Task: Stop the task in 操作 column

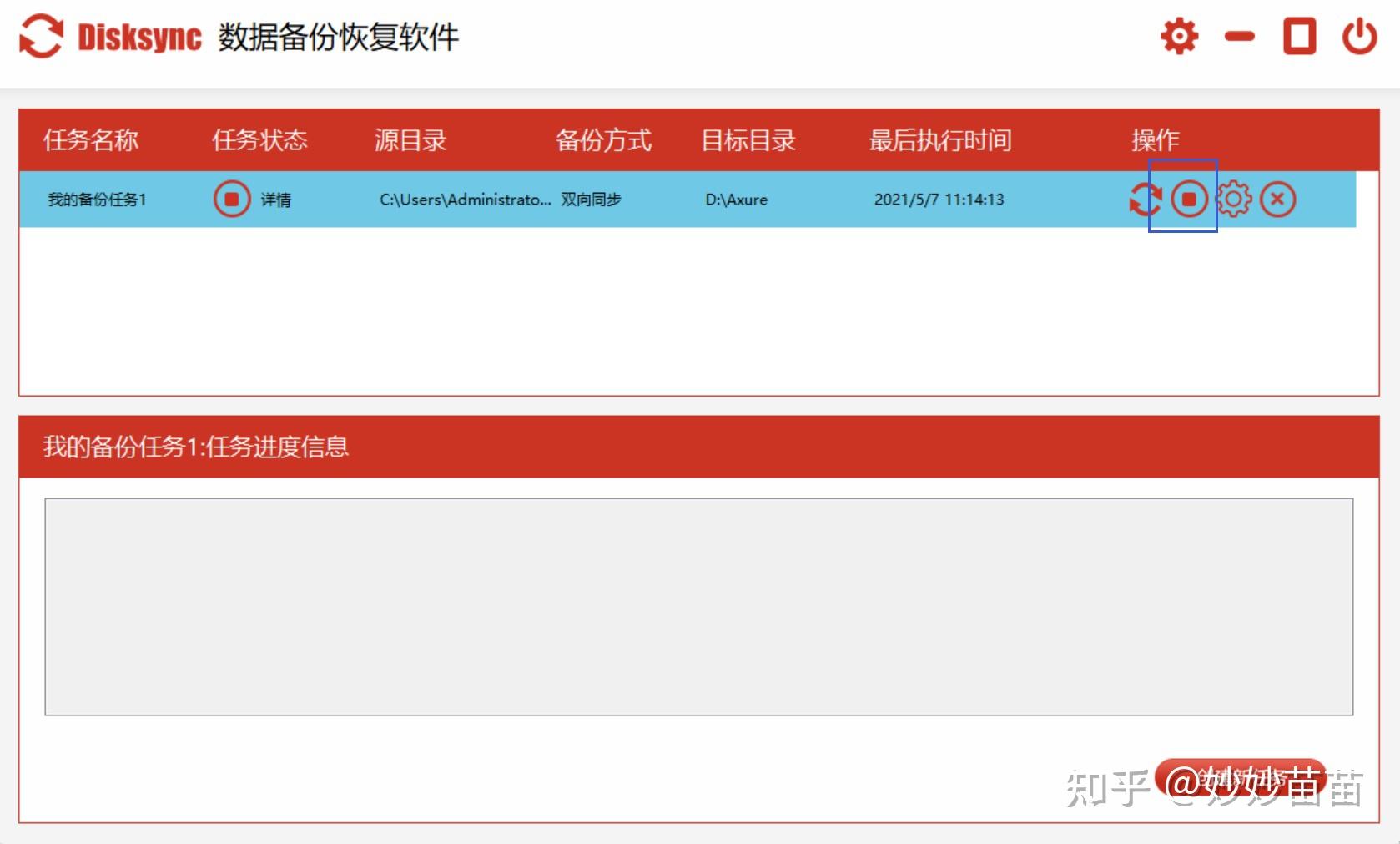Action: (x=1189, y=200)
